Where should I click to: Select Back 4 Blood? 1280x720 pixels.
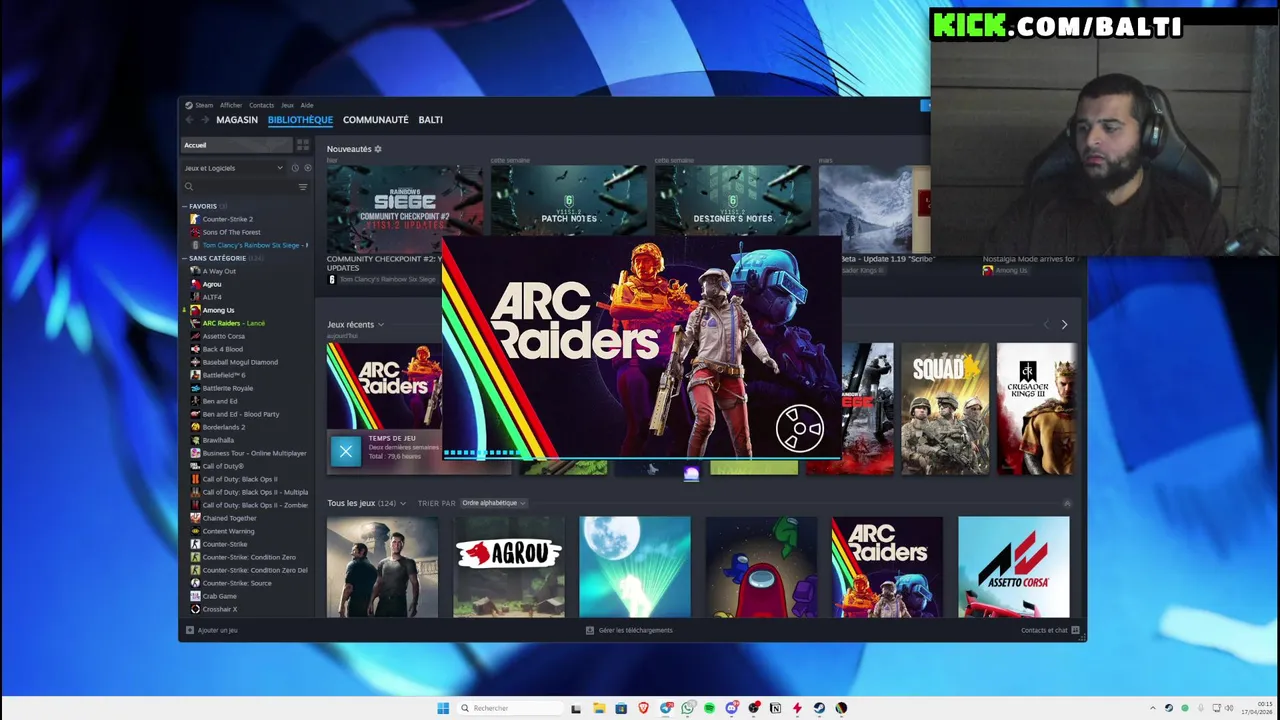coord(222,349)
